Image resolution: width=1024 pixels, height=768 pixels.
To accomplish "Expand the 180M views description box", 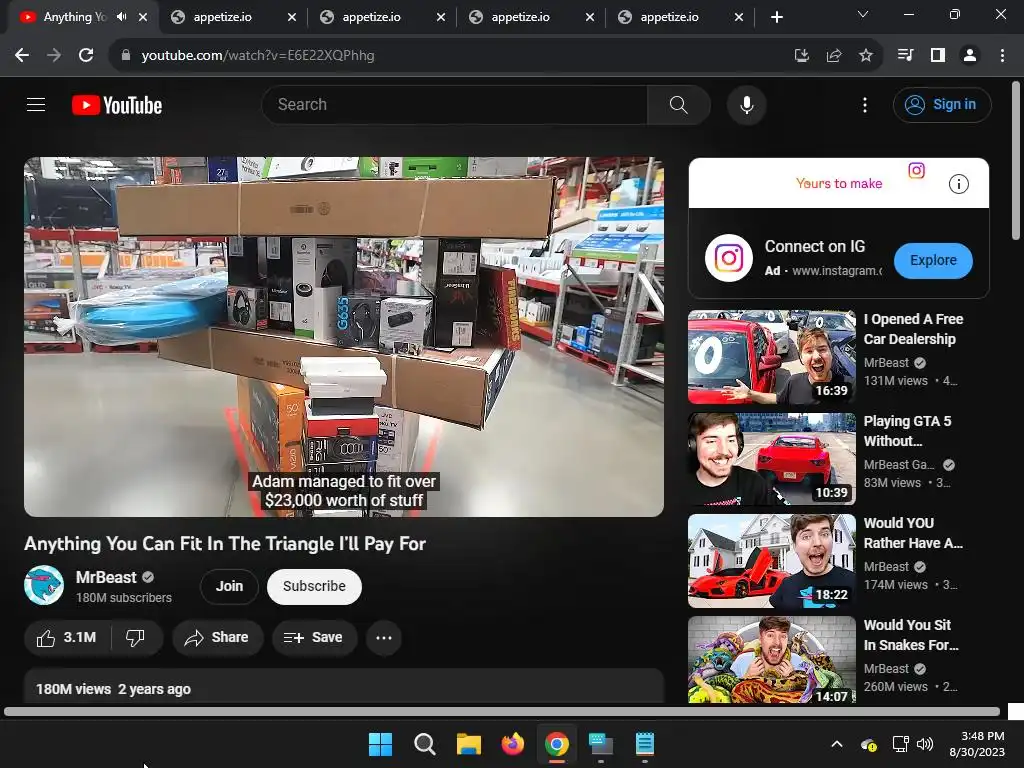I will [x=344, y=686].
